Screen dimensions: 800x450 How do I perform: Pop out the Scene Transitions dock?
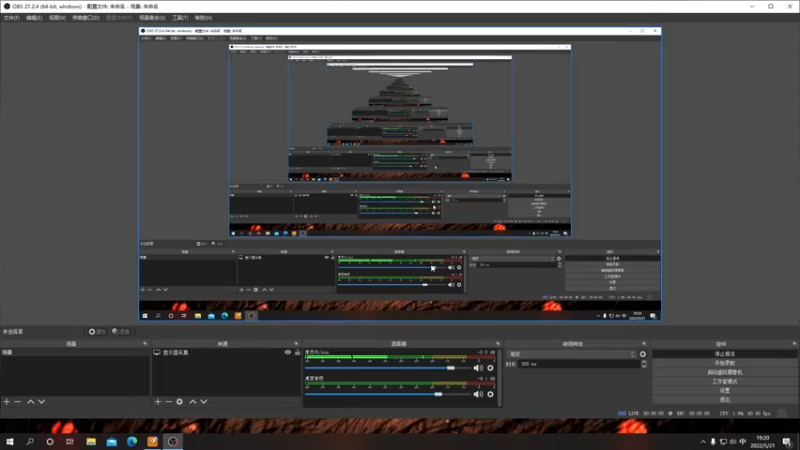click(644, 344)
